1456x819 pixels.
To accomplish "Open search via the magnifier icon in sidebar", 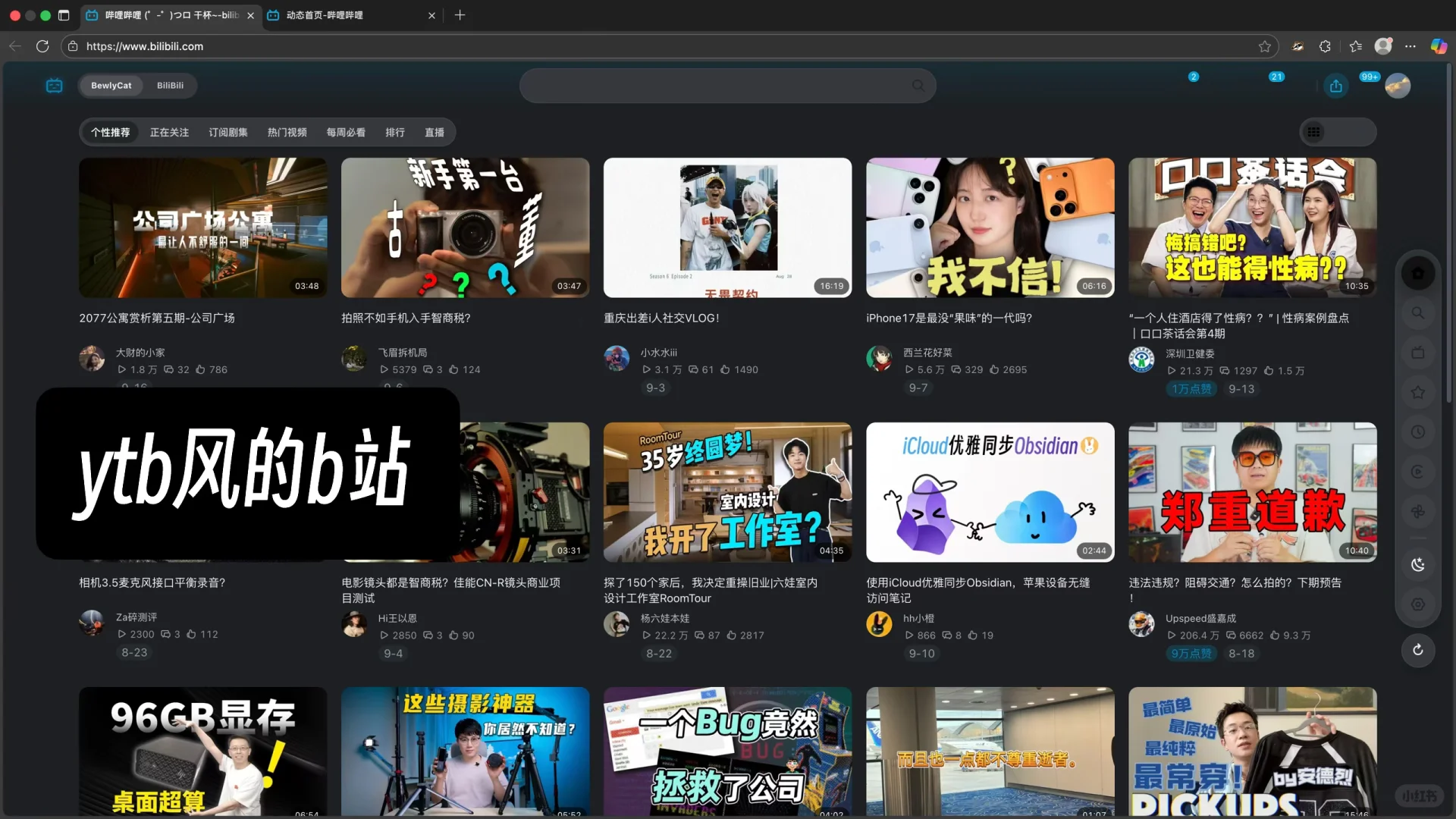I will pos(1417,312).
